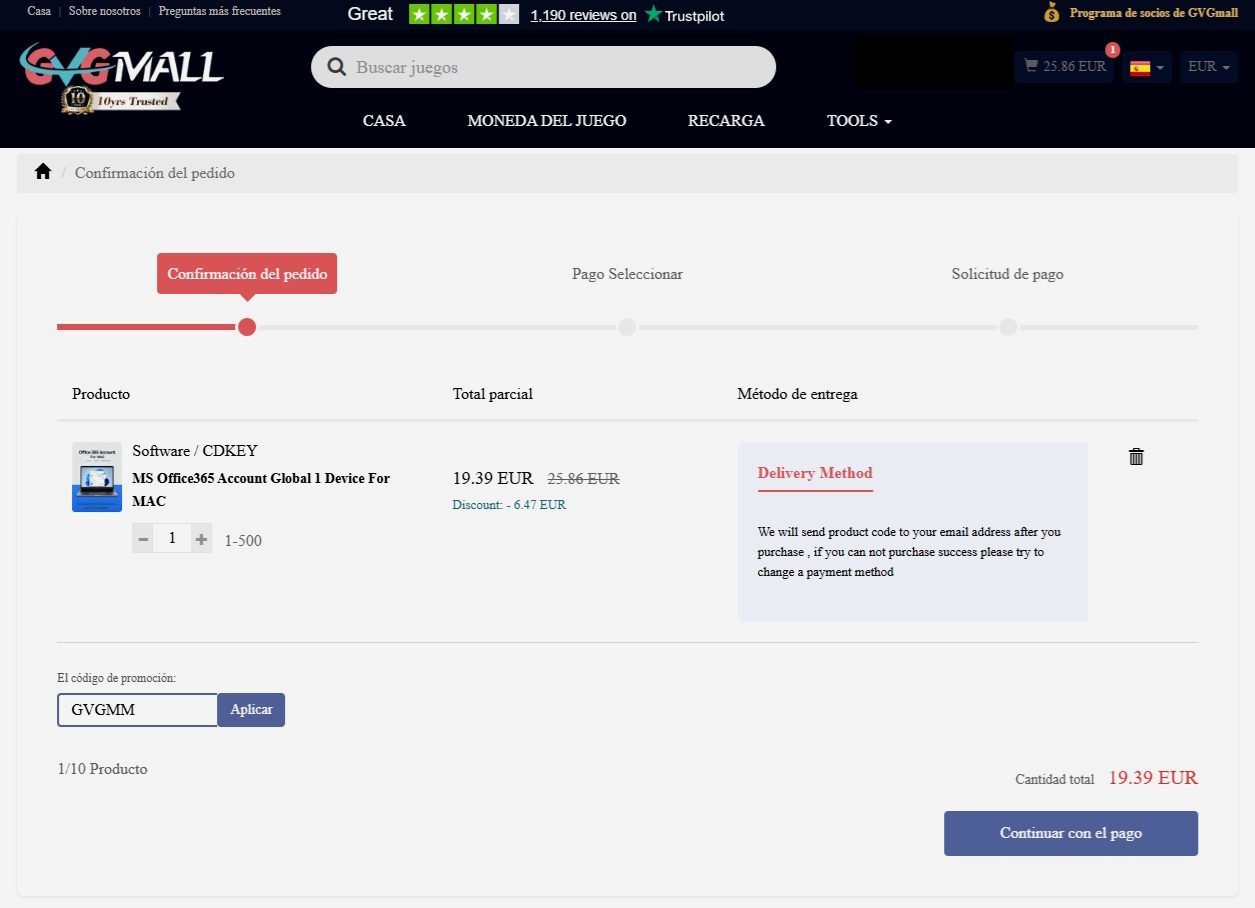Click the quantity input field
The image size is (1255, 908).
pos(172,539)
